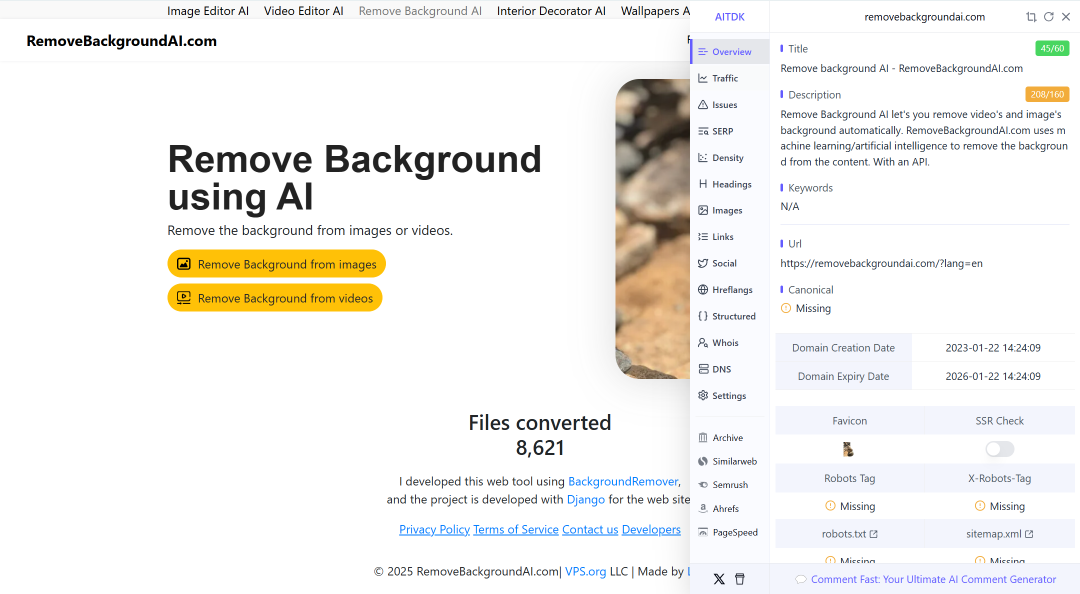Image resolution: width=1080 pixels, height=594 pixels.
Task: Close the AITDK panel
Action: tap(1066, 17)
